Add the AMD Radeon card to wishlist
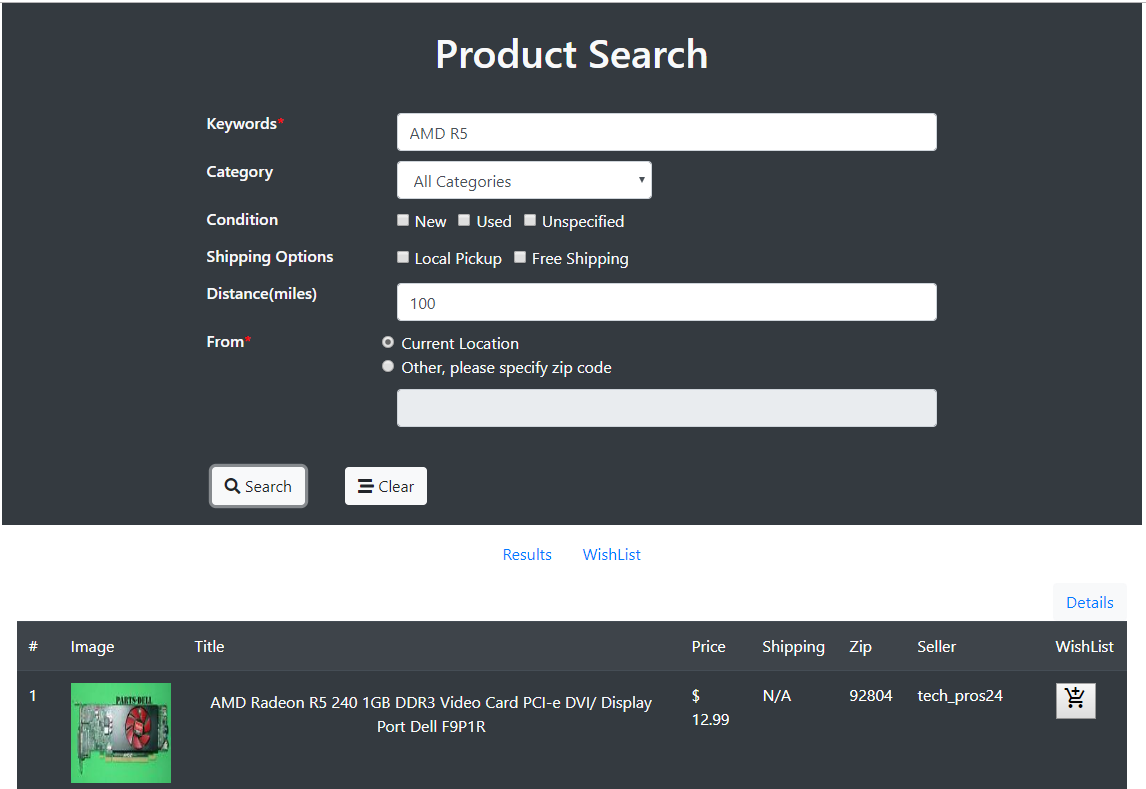1146x789 pixels. tap(1075, 701)
